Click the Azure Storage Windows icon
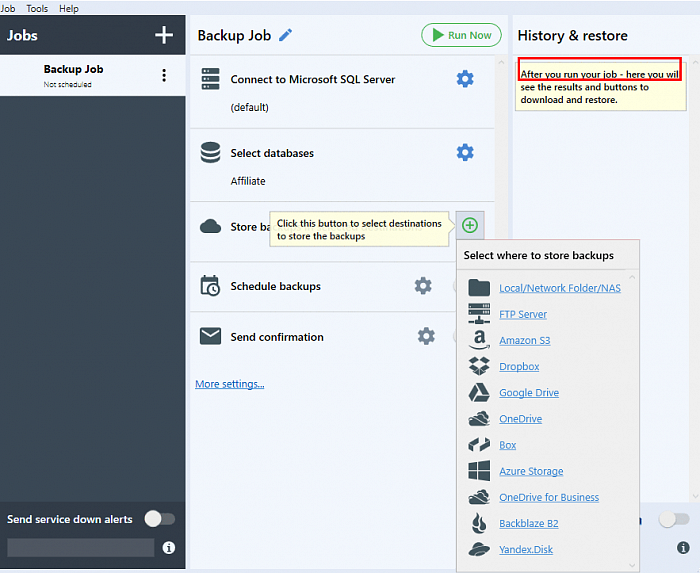 coord(479,471)
